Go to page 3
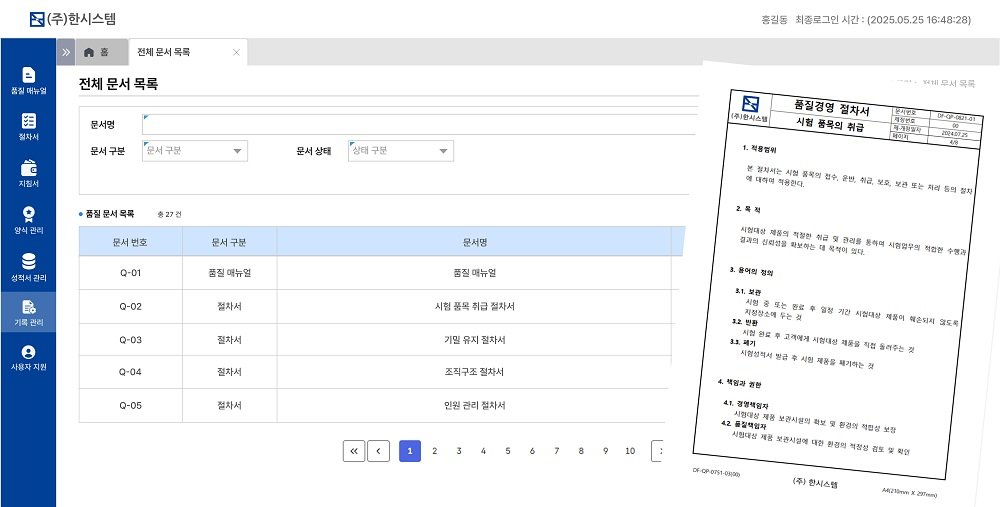Viewport: 1000px width, 507px height. 459,451
